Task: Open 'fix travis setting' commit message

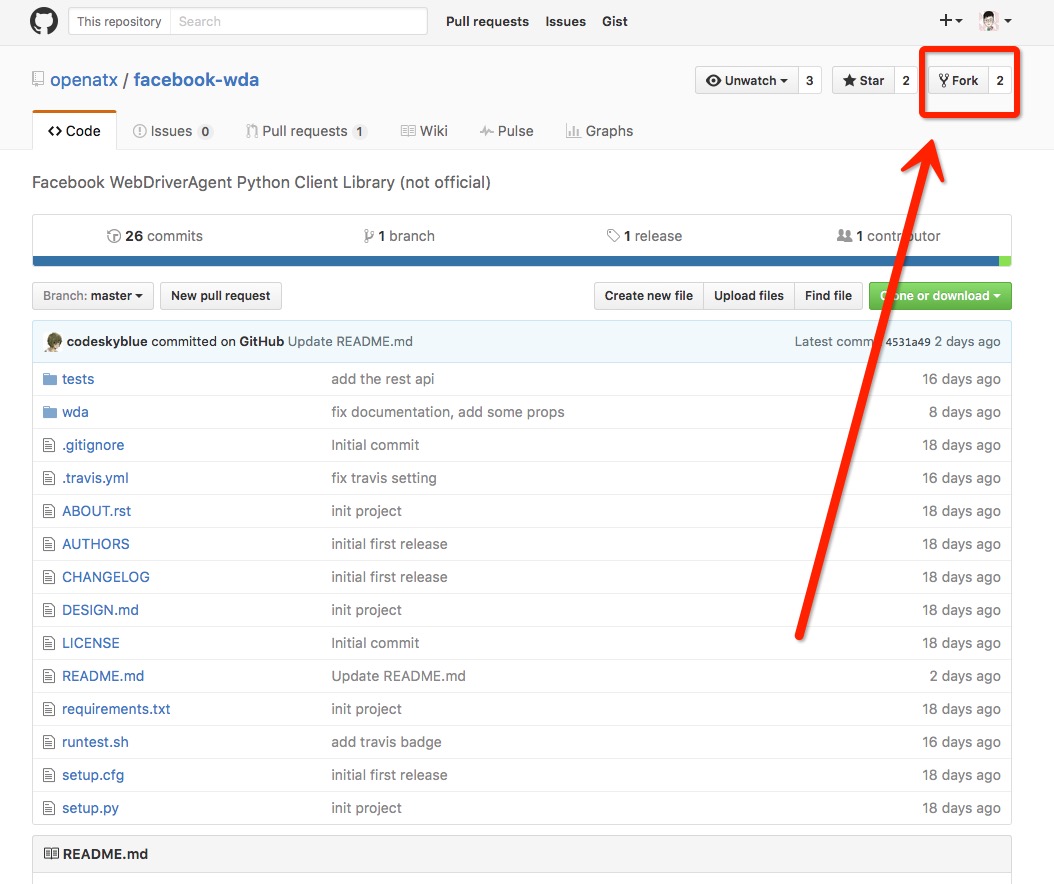Action: 384,478
